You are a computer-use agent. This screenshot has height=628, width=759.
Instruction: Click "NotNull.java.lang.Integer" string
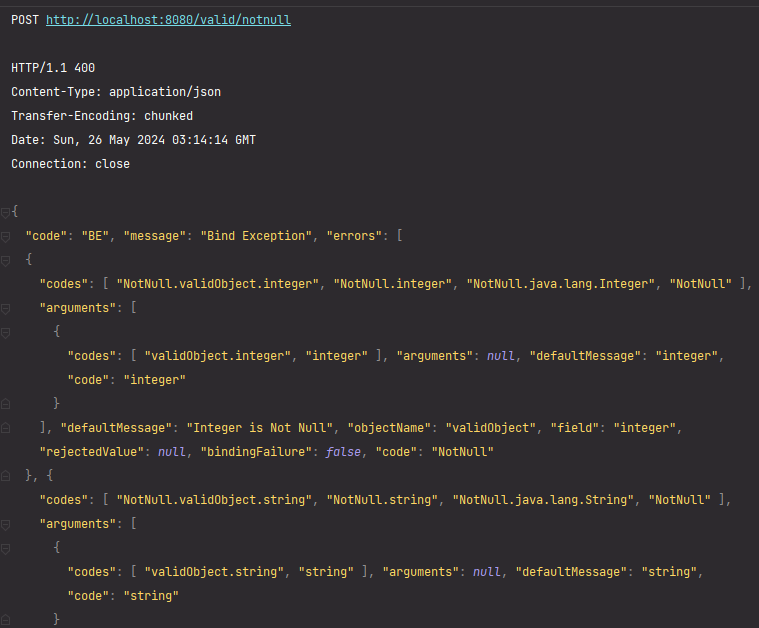(x=562, y=284)
